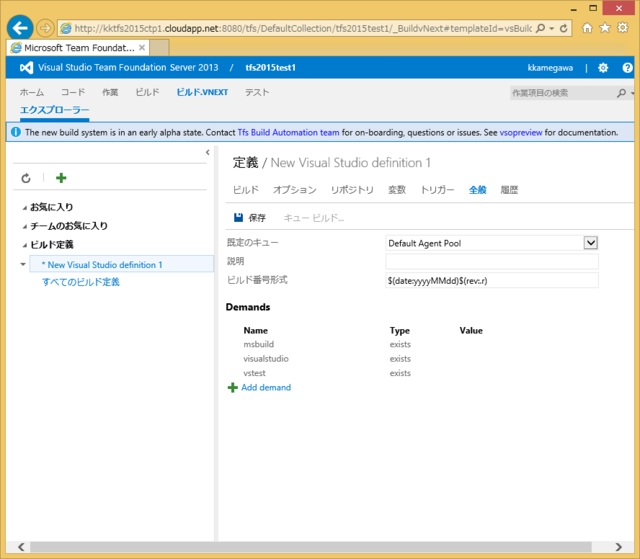Image resolution: width=640 pixels, height=559 pixels.
Task: Open TFS administration gear in blue header
Action: [603, 68]
